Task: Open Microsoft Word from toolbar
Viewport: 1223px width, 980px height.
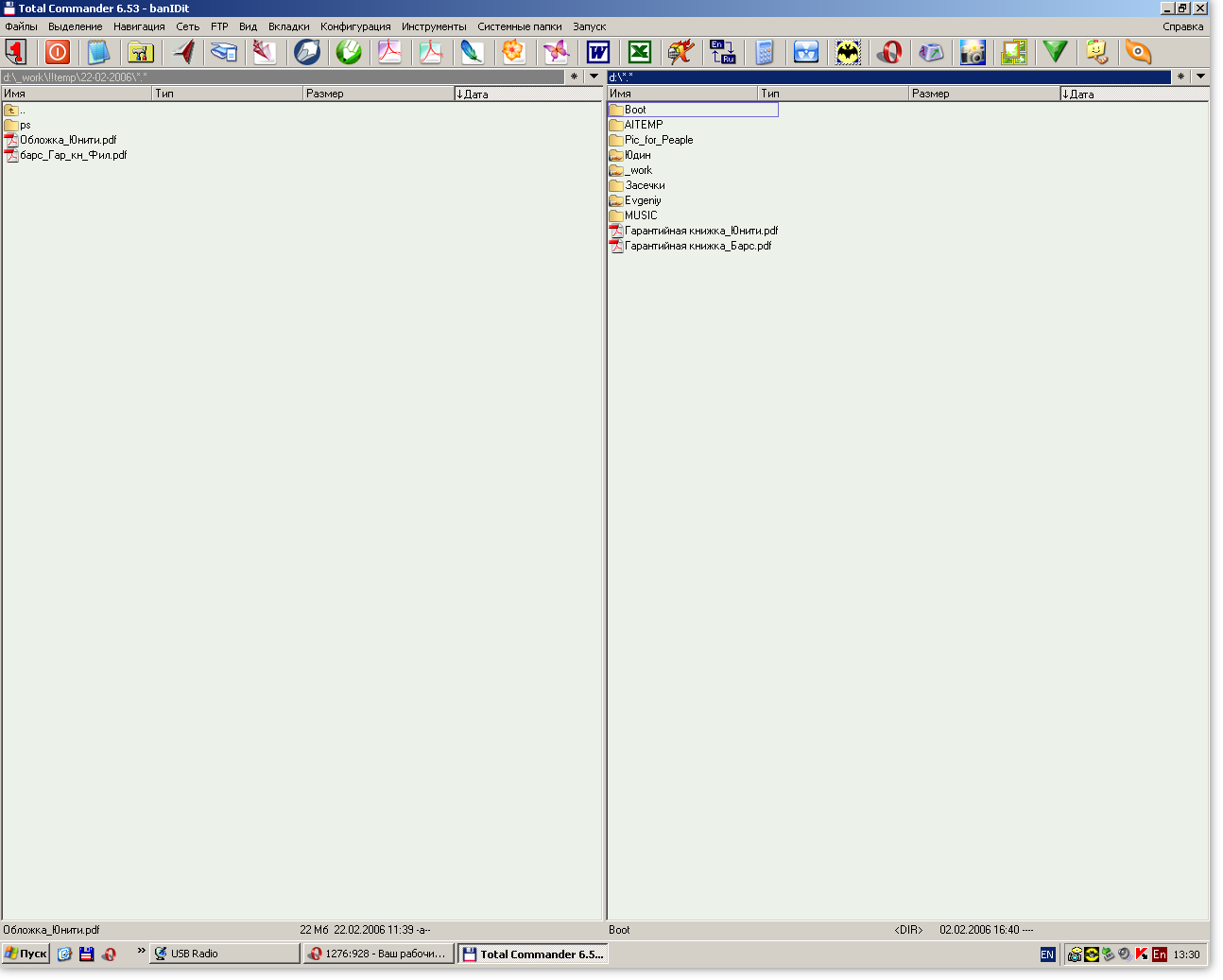Action: [x=598, y=52]
